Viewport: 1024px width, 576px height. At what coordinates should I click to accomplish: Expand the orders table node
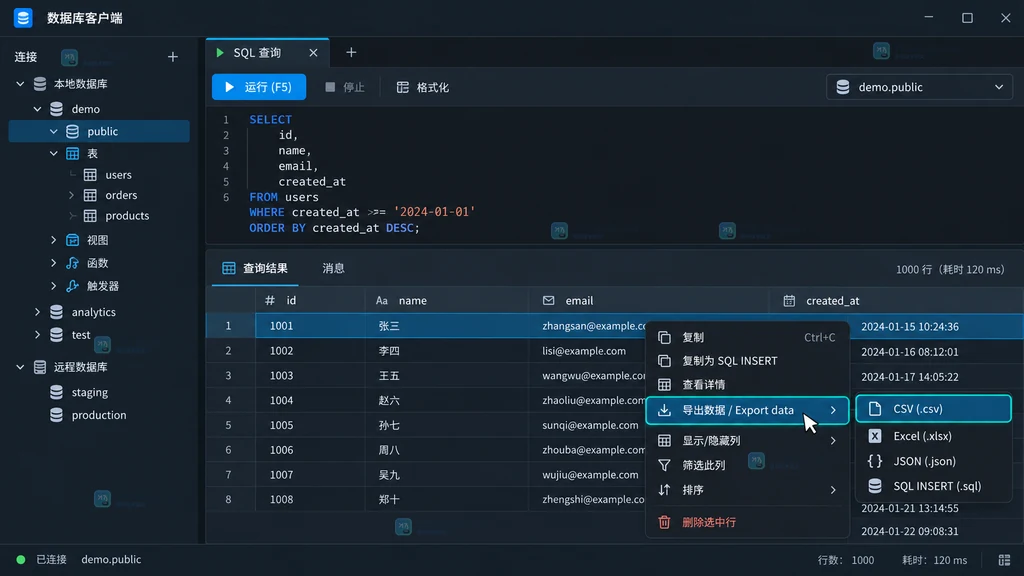point(71,195)
